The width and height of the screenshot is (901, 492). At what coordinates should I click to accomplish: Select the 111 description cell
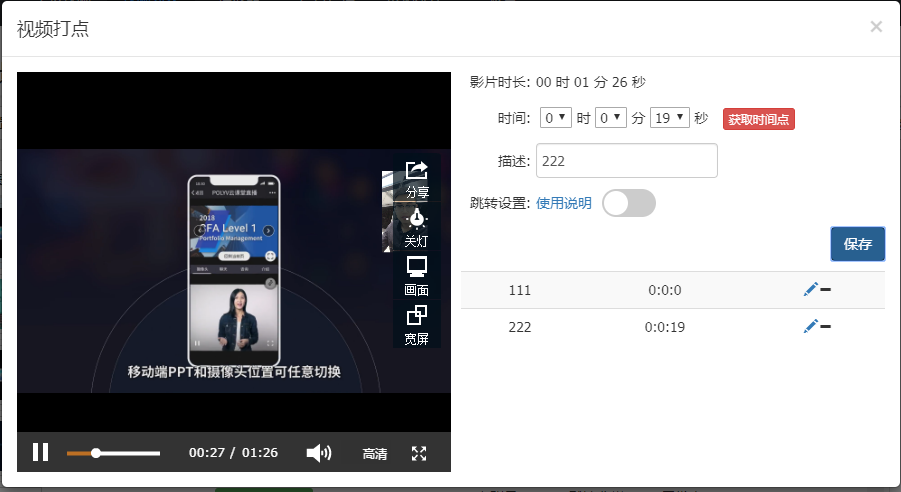(x=519, y=290)
